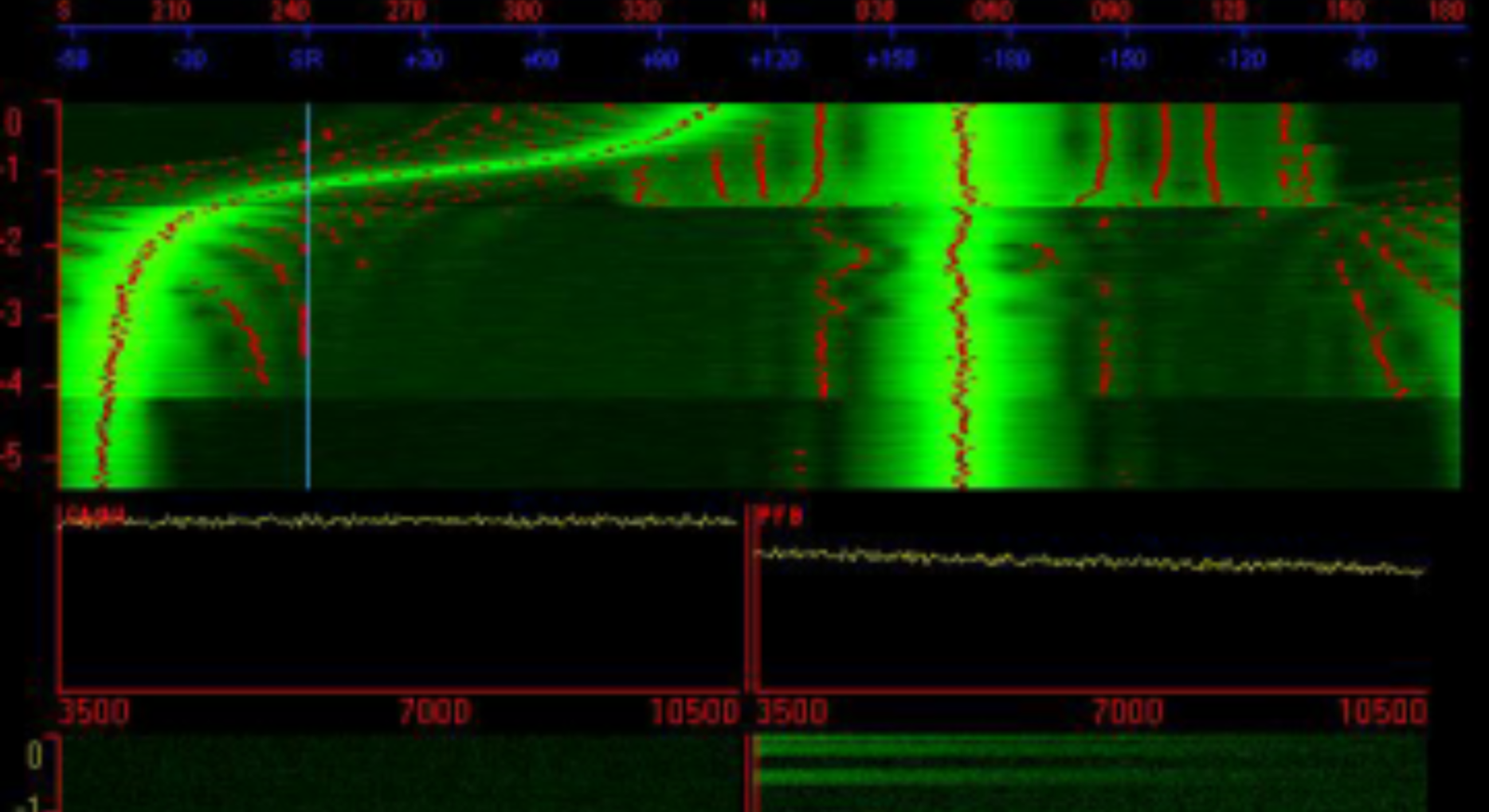
Task: Click the +120 tick on blue relative scale
Action: 774,60
